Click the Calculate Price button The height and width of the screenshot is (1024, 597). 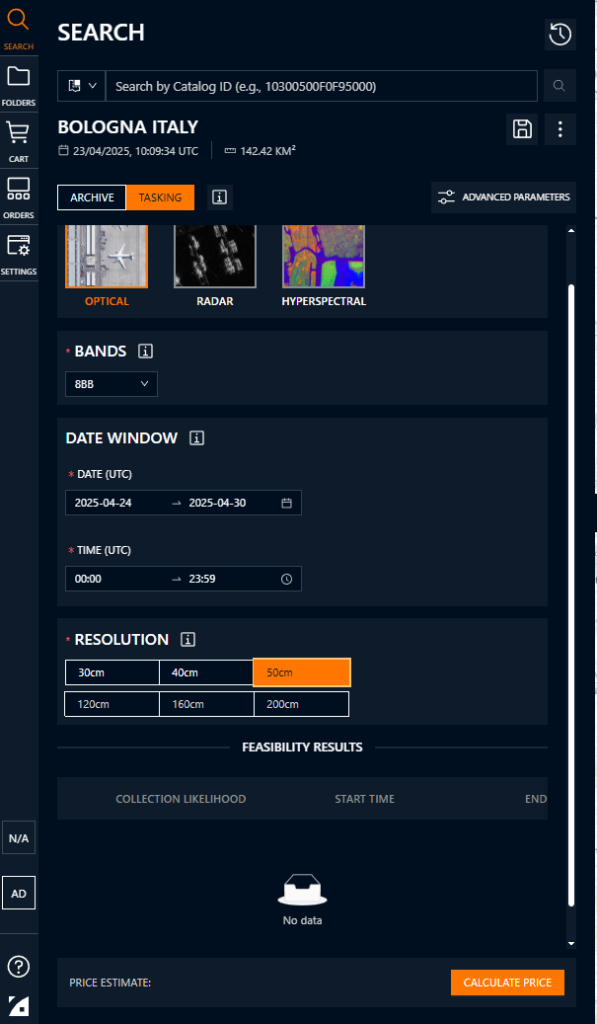(508, 982)
